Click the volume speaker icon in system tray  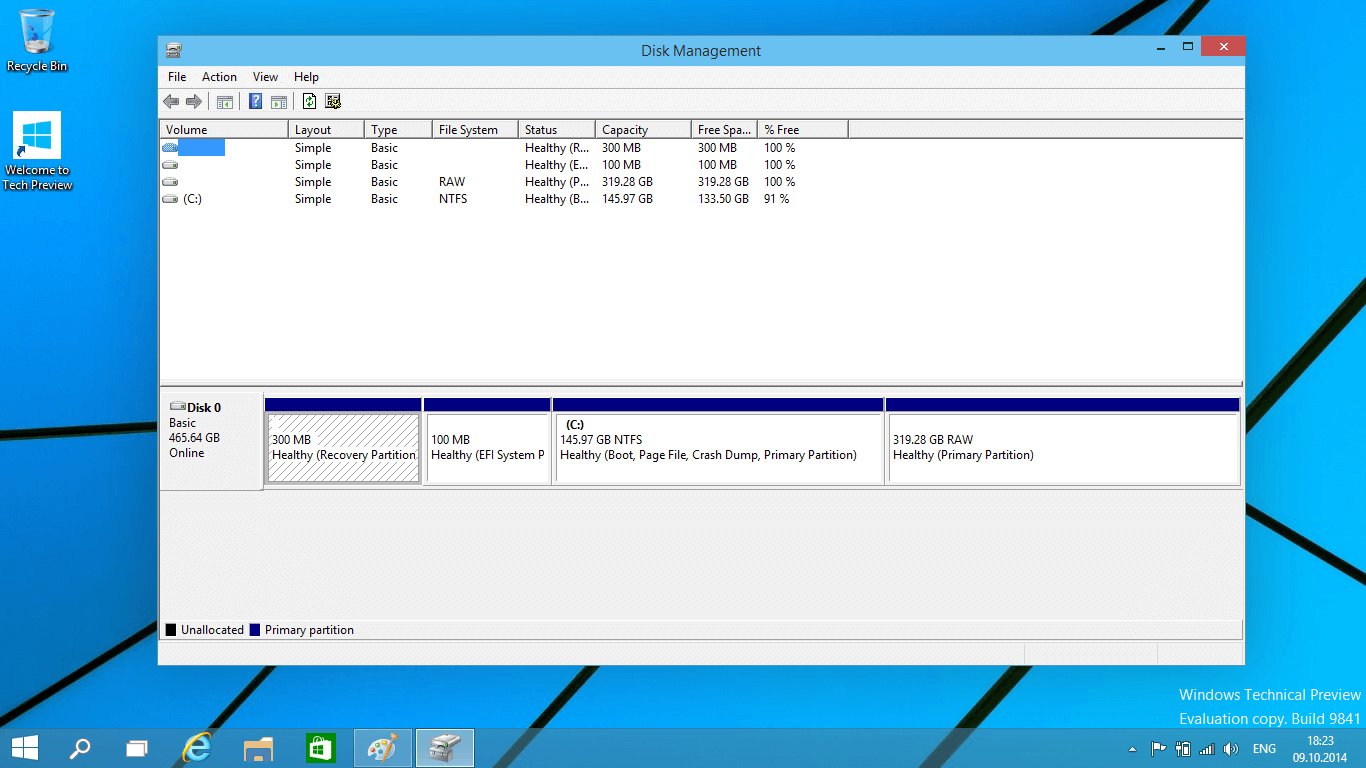(1230, 749)
